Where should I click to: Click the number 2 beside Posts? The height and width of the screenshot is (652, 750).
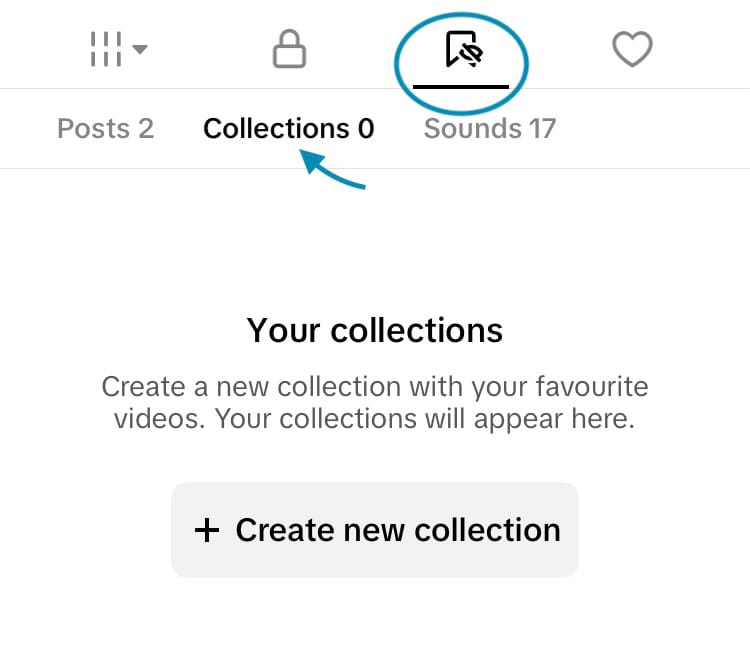pos(146,129)
